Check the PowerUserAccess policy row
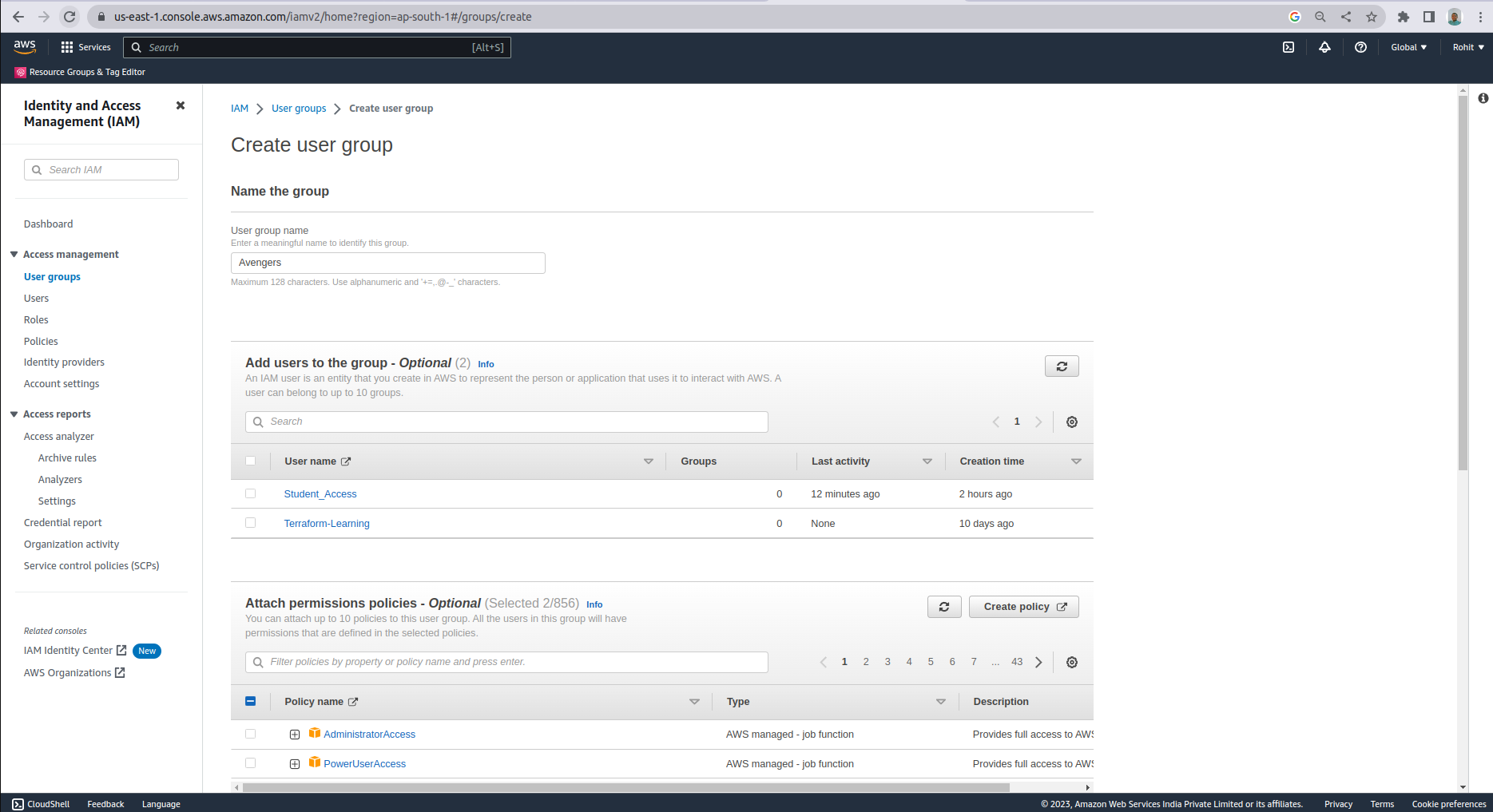Image resolution: width=1493 pixels, height=812 pixels. click(x=251, y=763)
